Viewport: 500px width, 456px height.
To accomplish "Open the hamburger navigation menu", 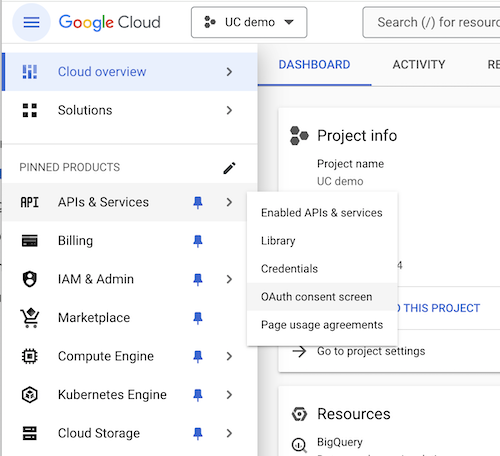I will pos(31,22).
